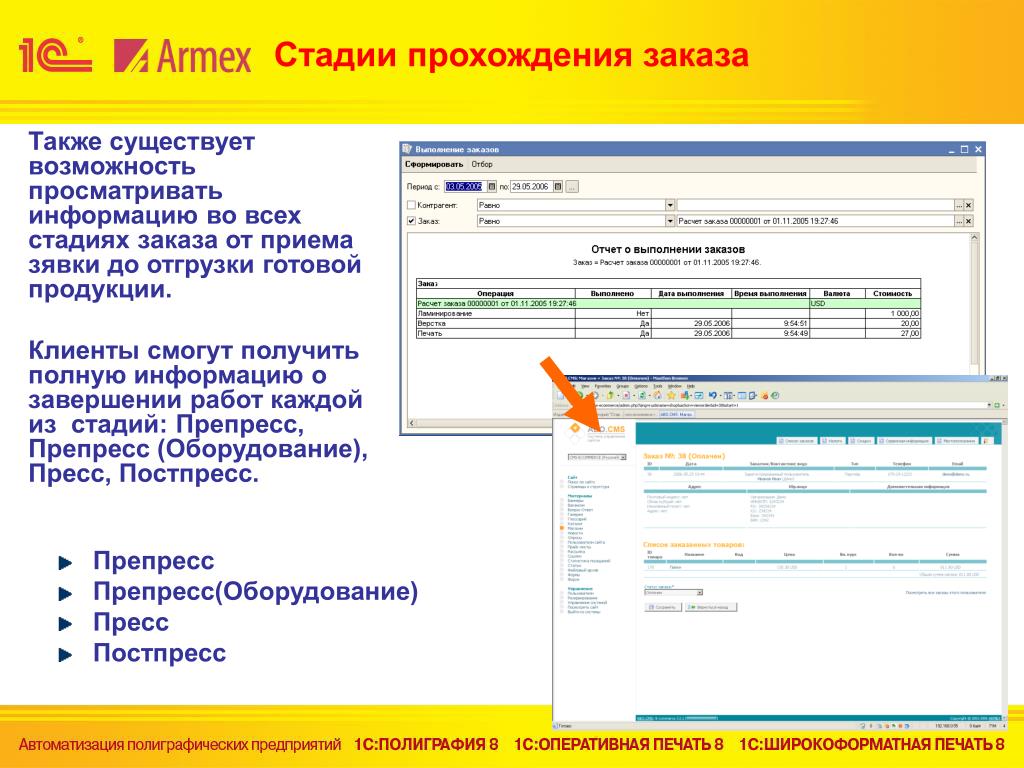The image size is (1024, 768).
Task: Click the Операция column header
Action: click(x=496, y=294)
